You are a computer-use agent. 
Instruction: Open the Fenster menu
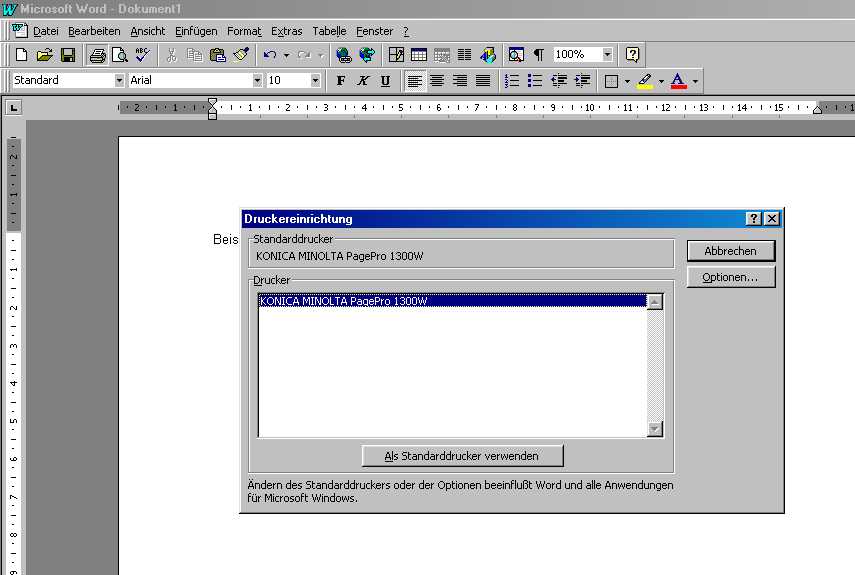(x=375, y=32)
